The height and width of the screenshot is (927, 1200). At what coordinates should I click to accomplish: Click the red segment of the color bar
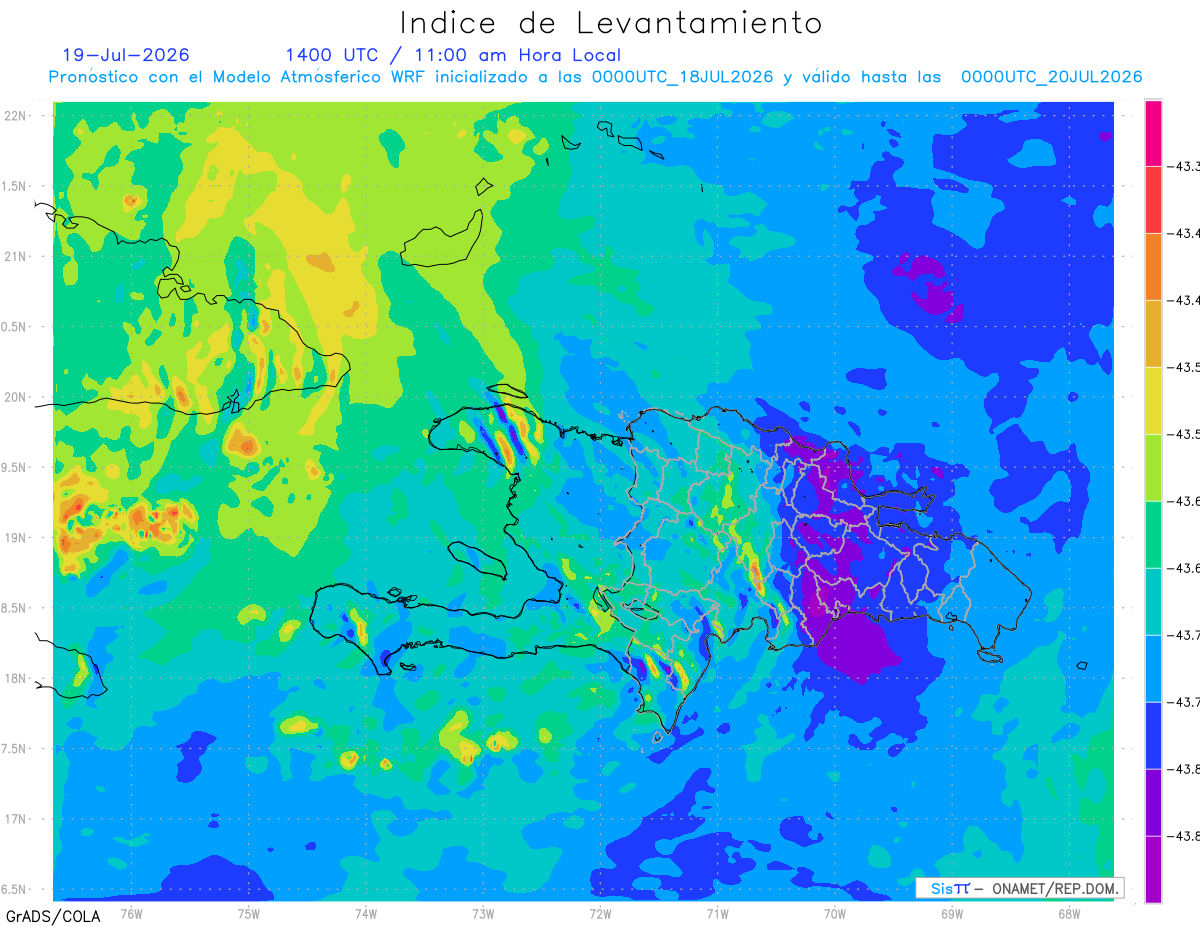tap(1153, 199)
